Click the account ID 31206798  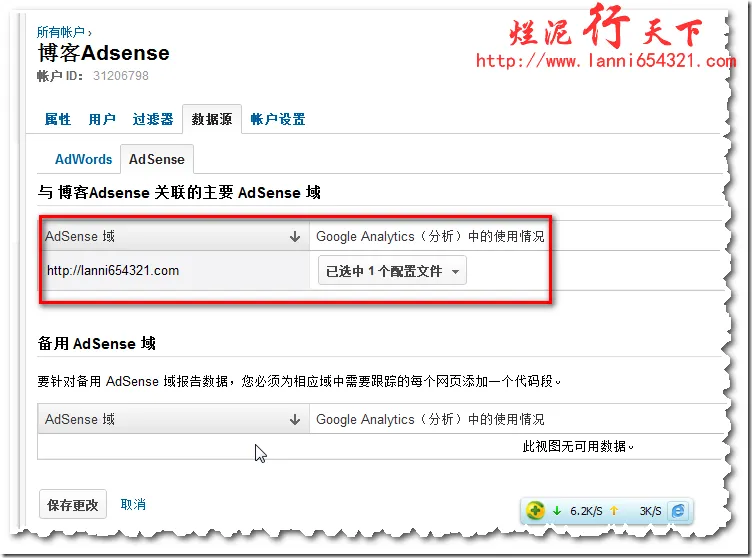click(121, 76)
